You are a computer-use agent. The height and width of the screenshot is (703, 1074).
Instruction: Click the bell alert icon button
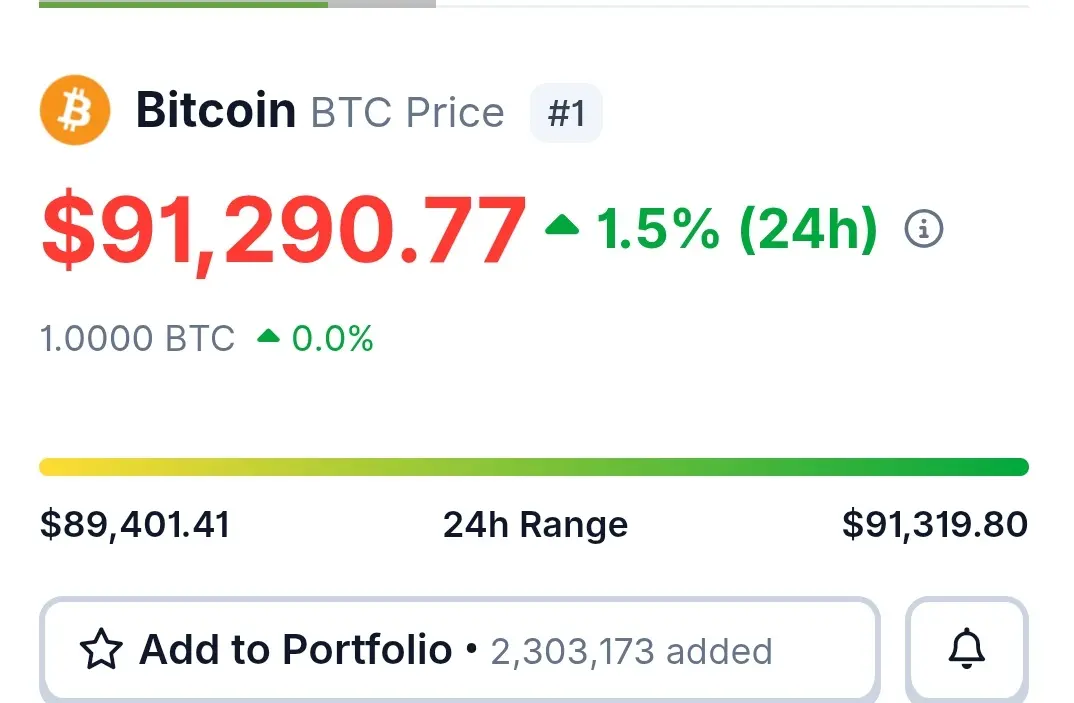(966, 648)
